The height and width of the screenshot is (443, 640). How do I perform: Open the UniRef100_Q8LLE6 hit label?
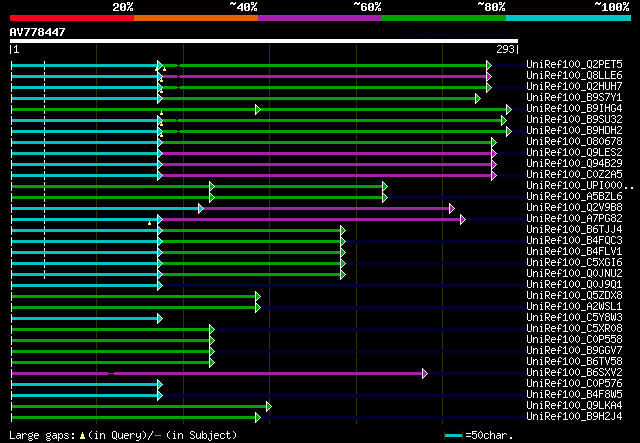pyautogui.click(x=574, y=76)
